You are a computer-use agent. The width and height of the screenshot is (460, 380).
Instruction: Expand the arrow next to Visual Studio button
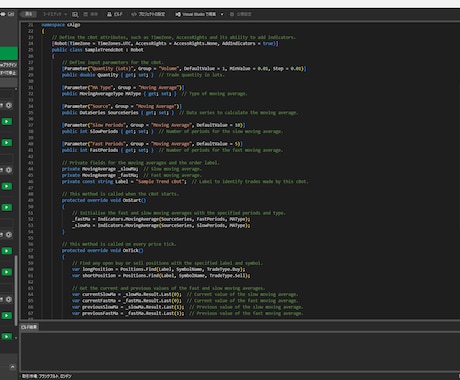[x=222, y=14]
